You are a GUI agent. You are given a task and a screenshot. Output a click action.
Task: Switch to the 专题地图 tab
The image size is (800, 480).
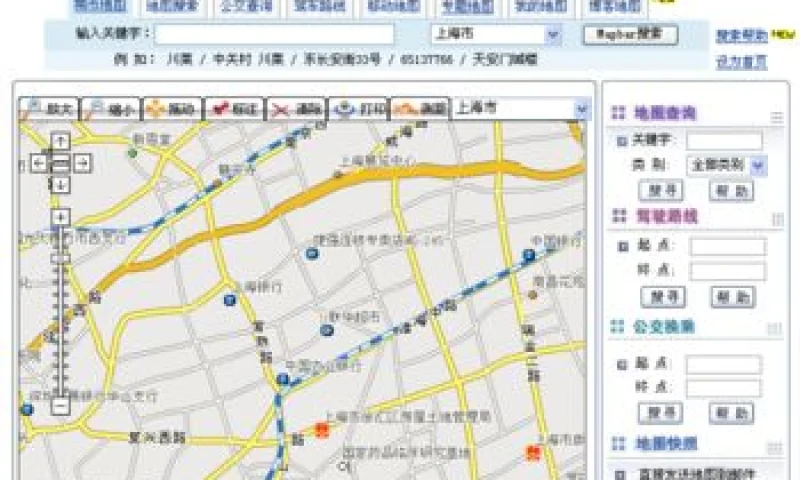[x=467, y=7]
